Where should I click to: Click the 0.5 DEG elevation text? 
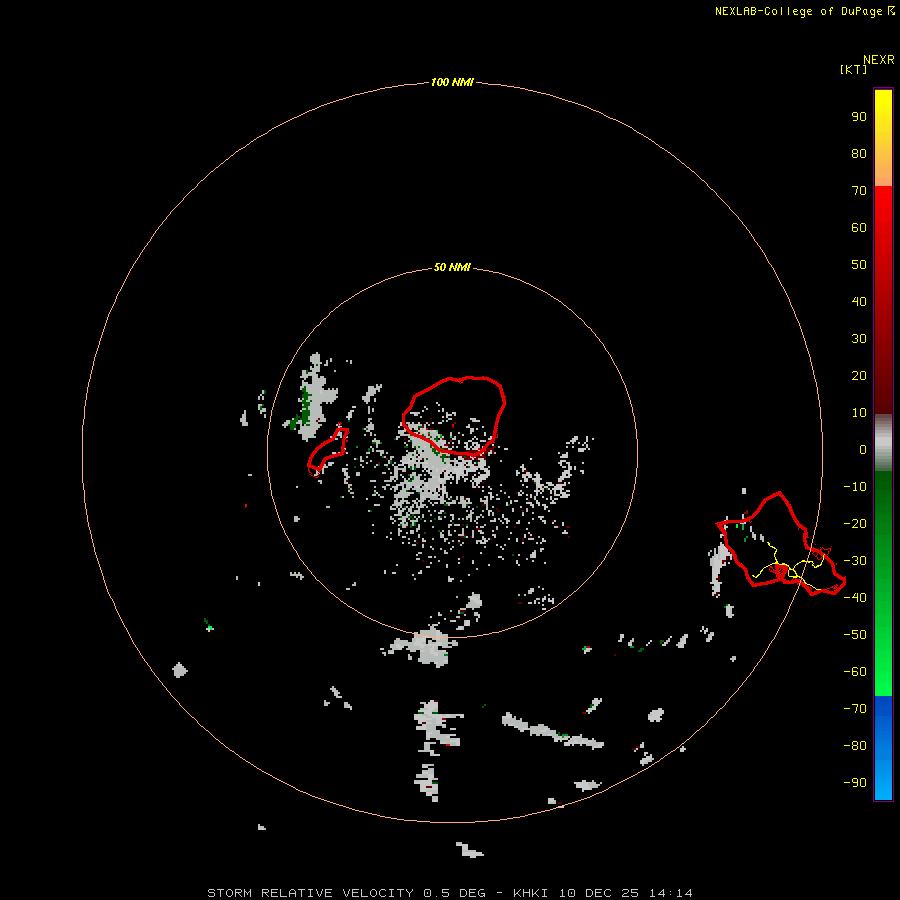tap(455, 893)
